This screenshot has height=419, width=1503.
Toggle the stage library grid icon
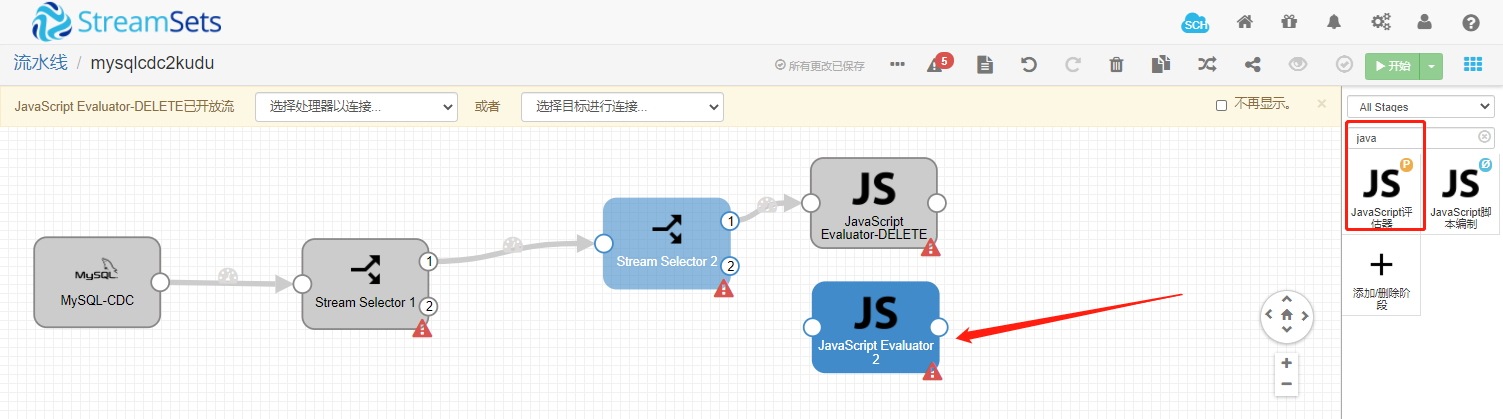[x=1472, y=65]
